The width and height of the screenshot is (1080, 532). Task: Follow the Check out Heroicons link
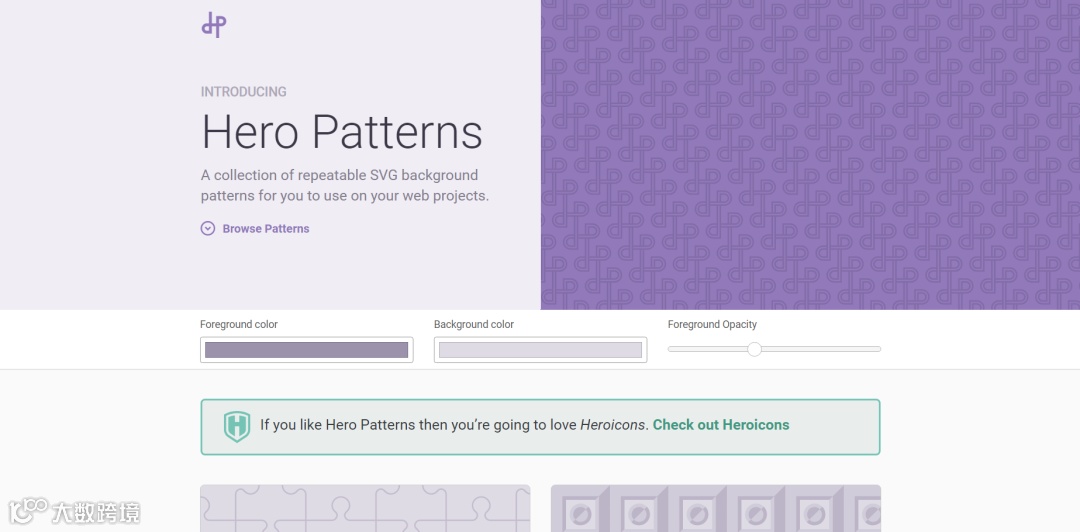point(721,425)
